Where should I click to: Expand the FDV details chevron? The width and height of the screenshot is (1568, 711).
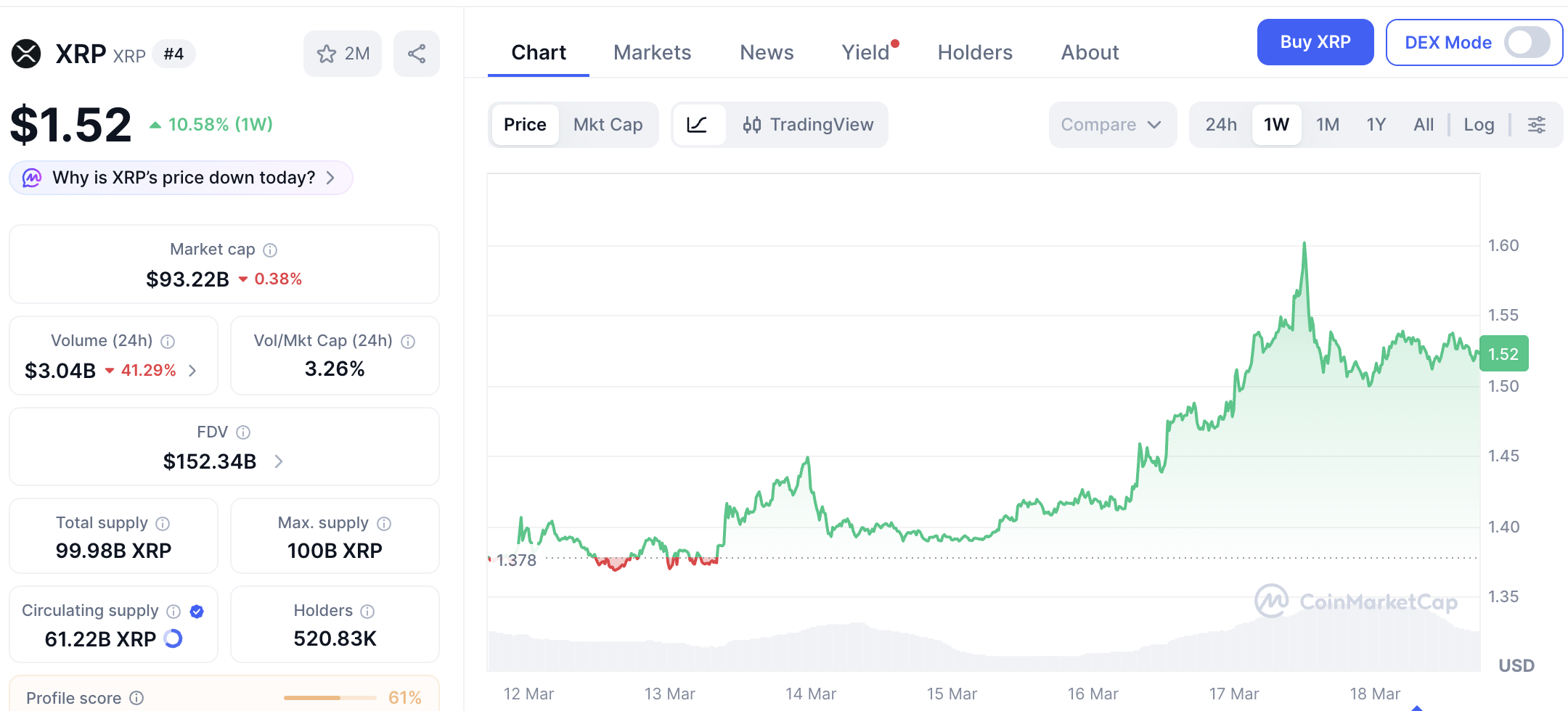[x=279, y=461]
